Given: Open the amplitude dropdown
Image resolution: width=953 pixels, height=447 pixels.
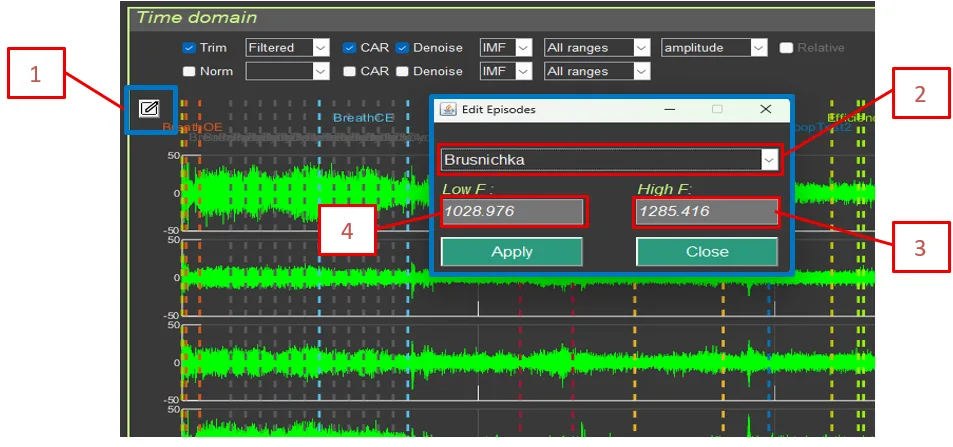Looking at the screenshot, I should (x=713, y=48).
